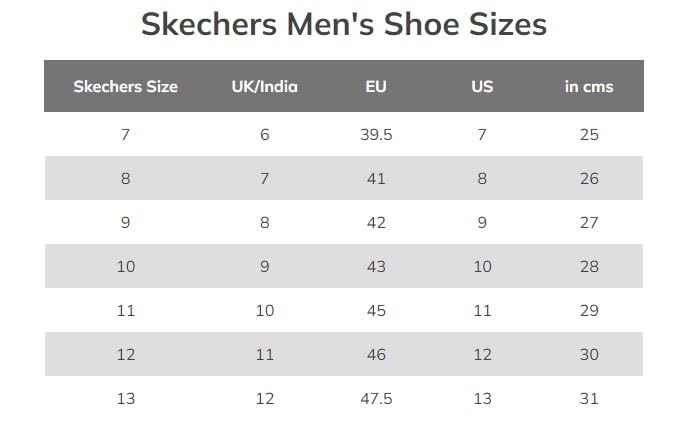Click the EU size 47.5 cell
The height and width of the screenshot is (438, 680).
(x=376, y=399)
